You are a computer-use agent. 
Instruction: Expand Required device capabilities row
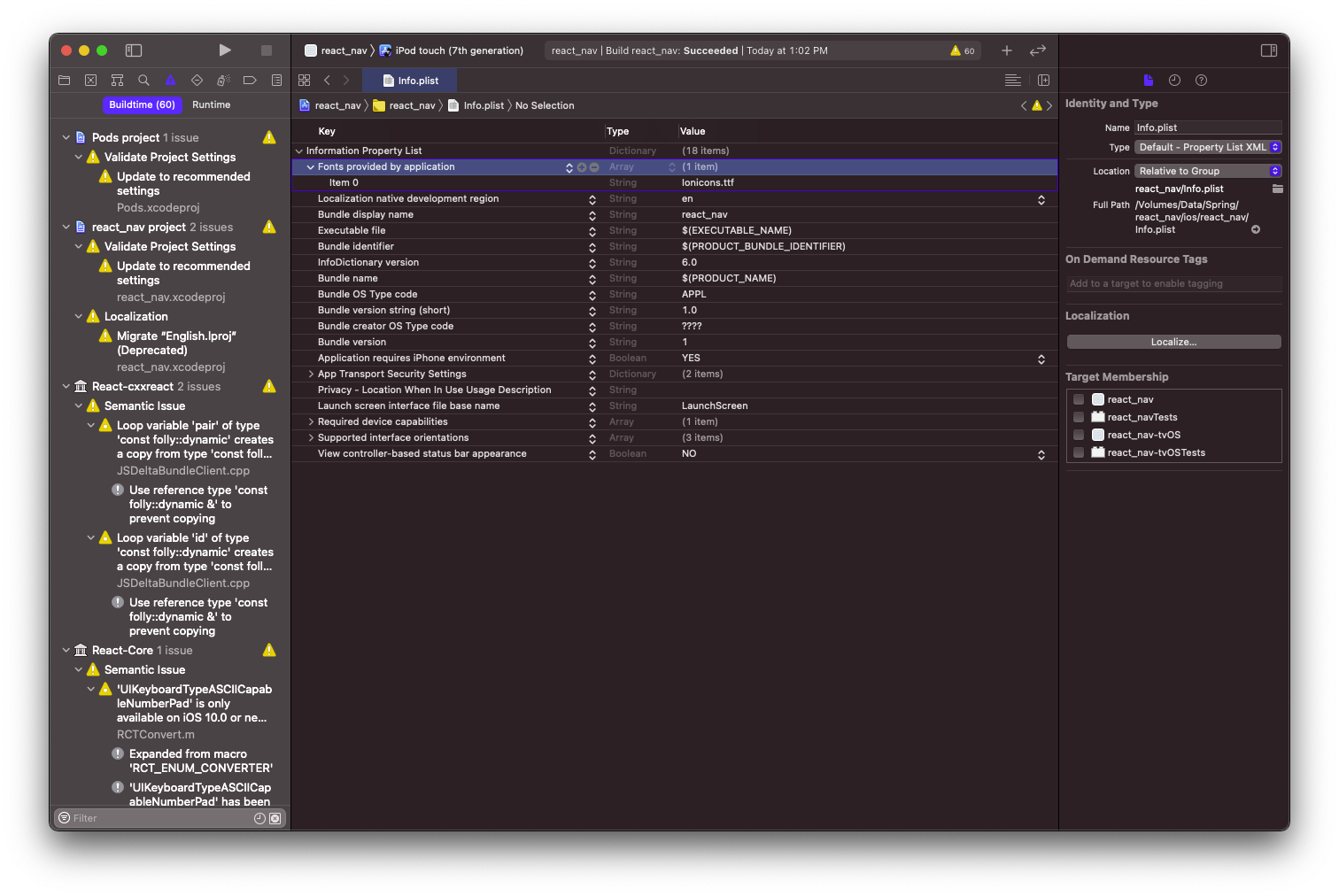(311, 421)
